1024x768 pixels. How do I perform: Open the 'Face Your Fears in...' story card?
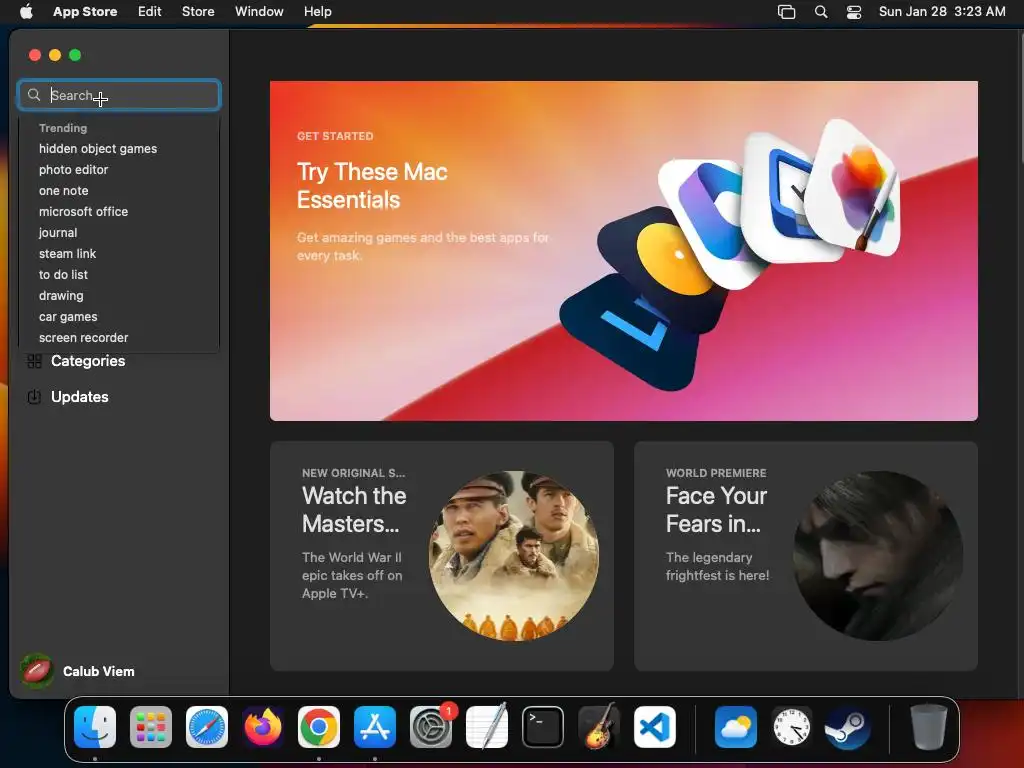[x=806, y=556]
